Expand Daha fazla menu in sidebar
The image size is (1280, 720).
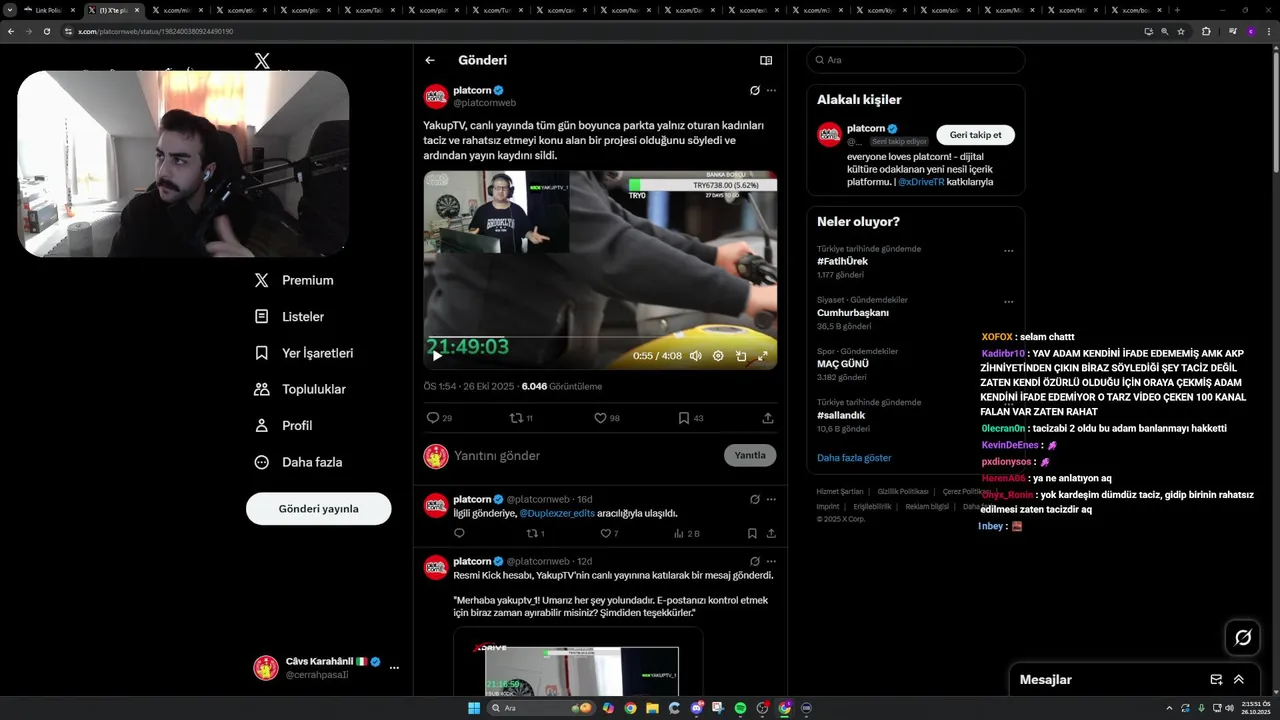[x=298, y=462]
